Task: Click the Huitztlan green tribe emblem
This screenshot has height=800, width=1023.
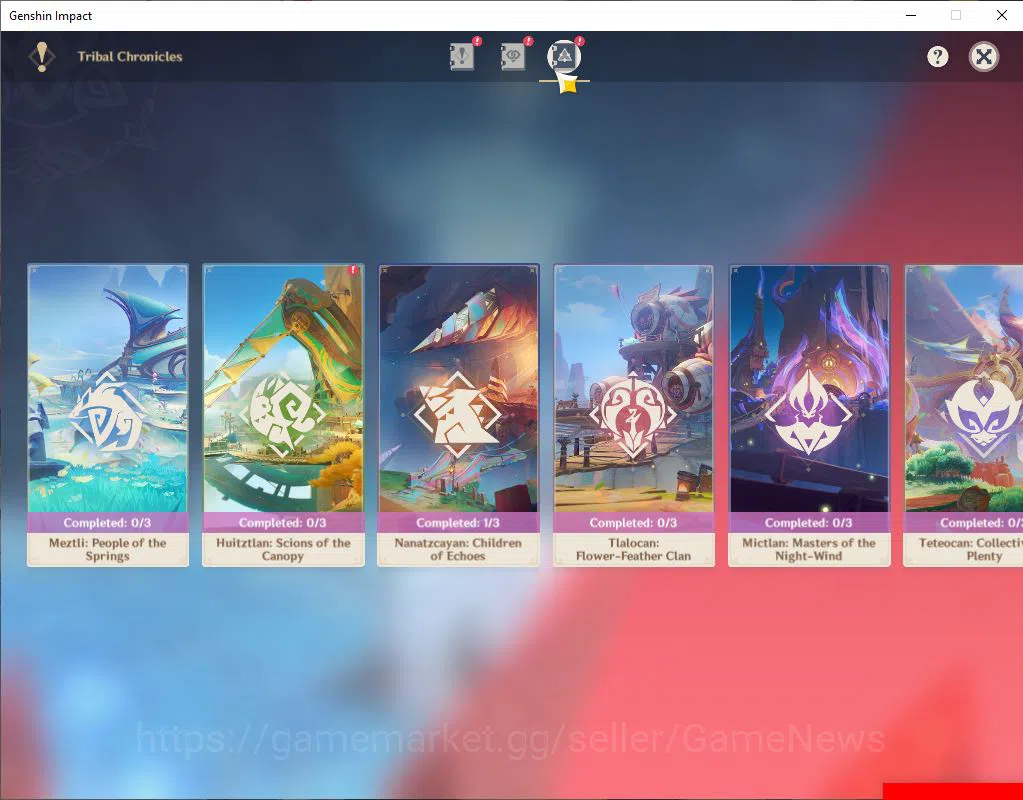Action: pos(282,414)
